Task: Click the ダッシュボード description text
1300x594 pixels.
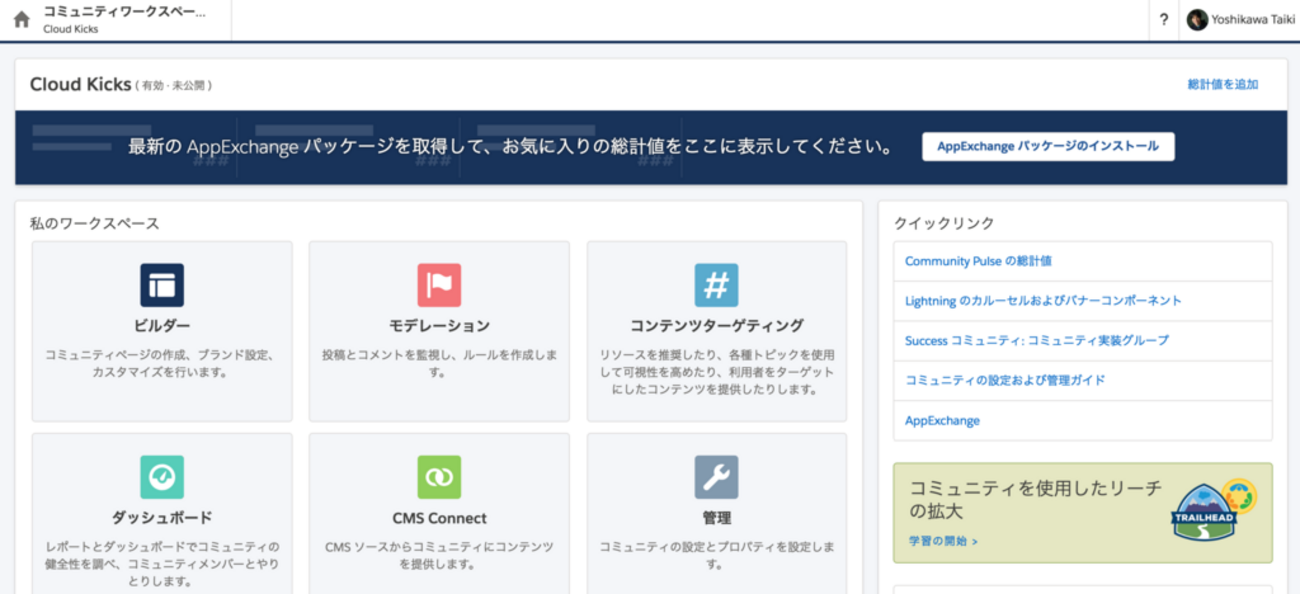Action: (x=162, y=564)
